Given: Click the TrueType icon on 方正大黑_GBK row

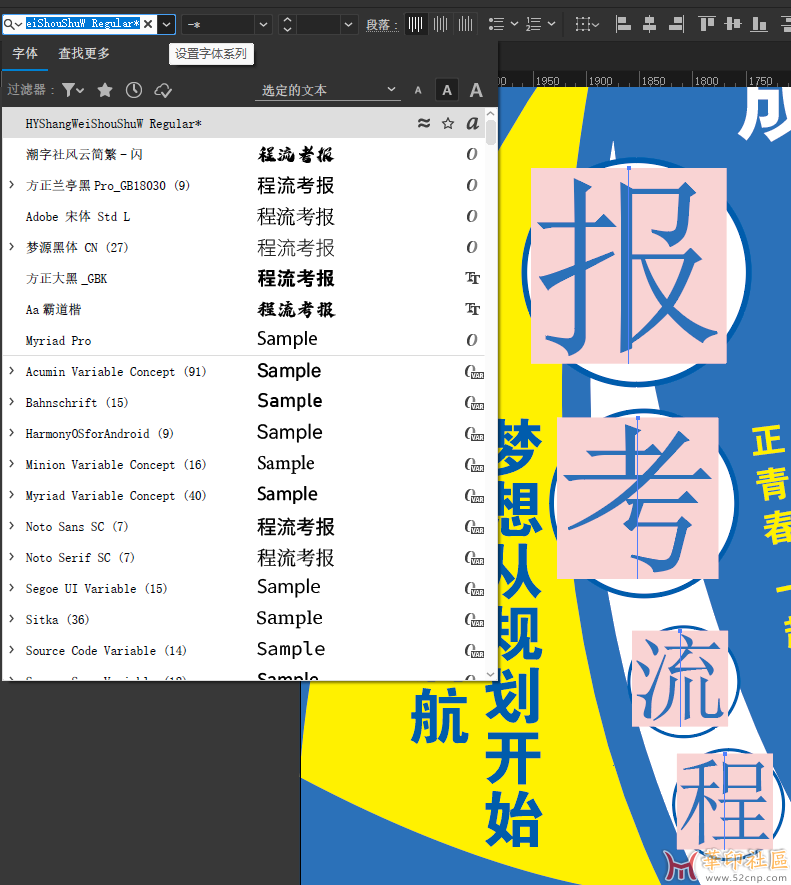Looking at the screenshot, I should click(473, 278).
